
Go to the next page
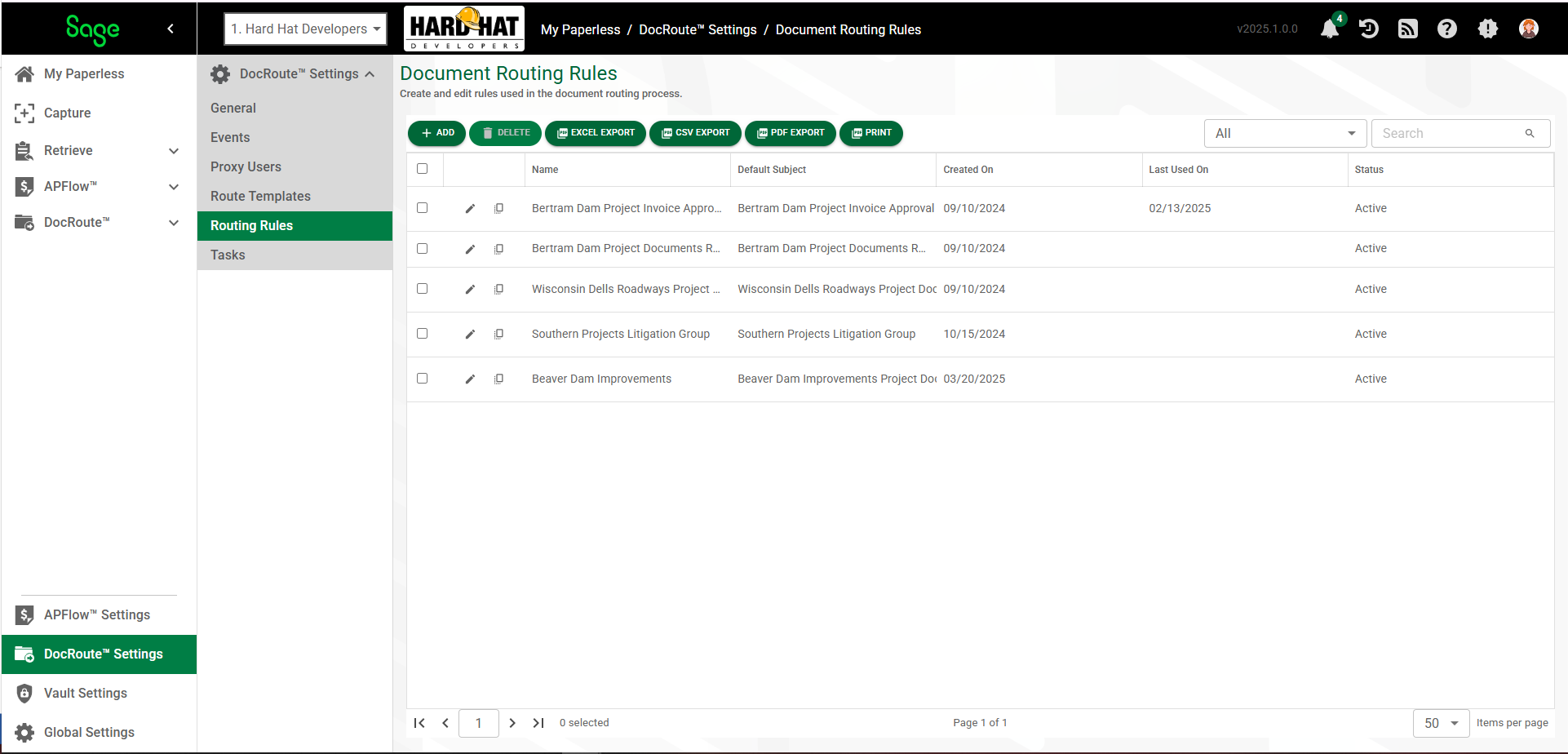pyautogui.click(x=512, y=723)
